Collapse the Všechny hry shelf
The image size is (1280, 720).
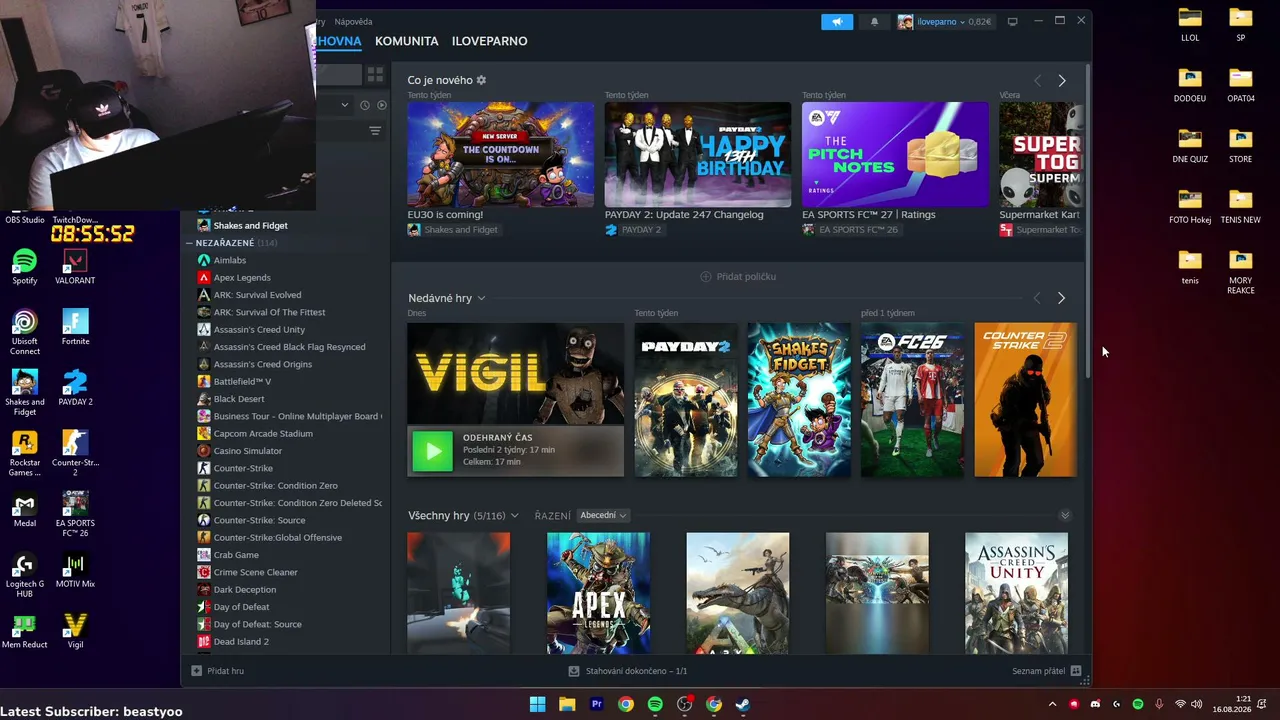1065,516
